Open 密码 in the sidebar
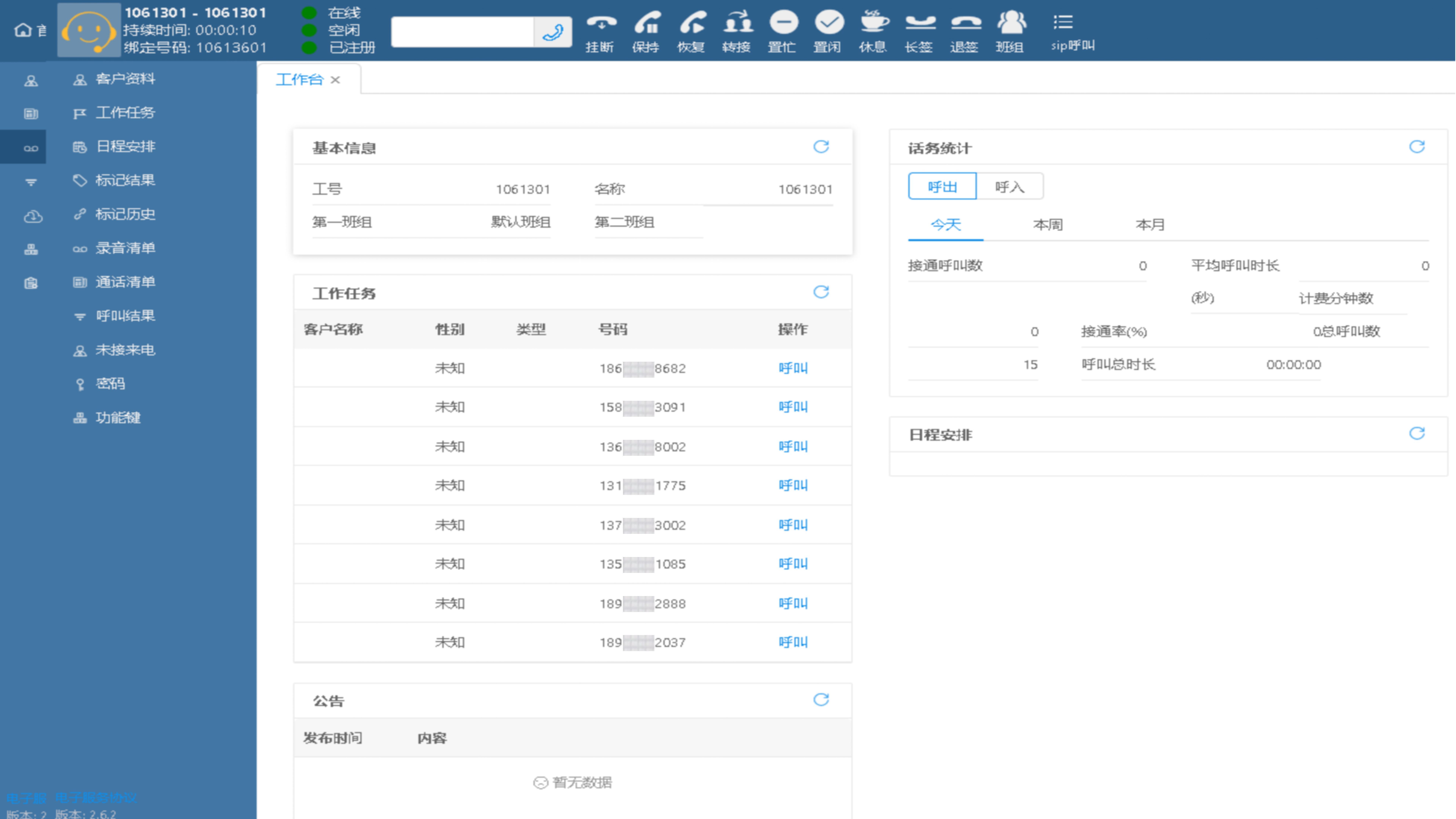Image resolution: width=1456 pixels, height=819 pixels. click(x=110, y=384)
